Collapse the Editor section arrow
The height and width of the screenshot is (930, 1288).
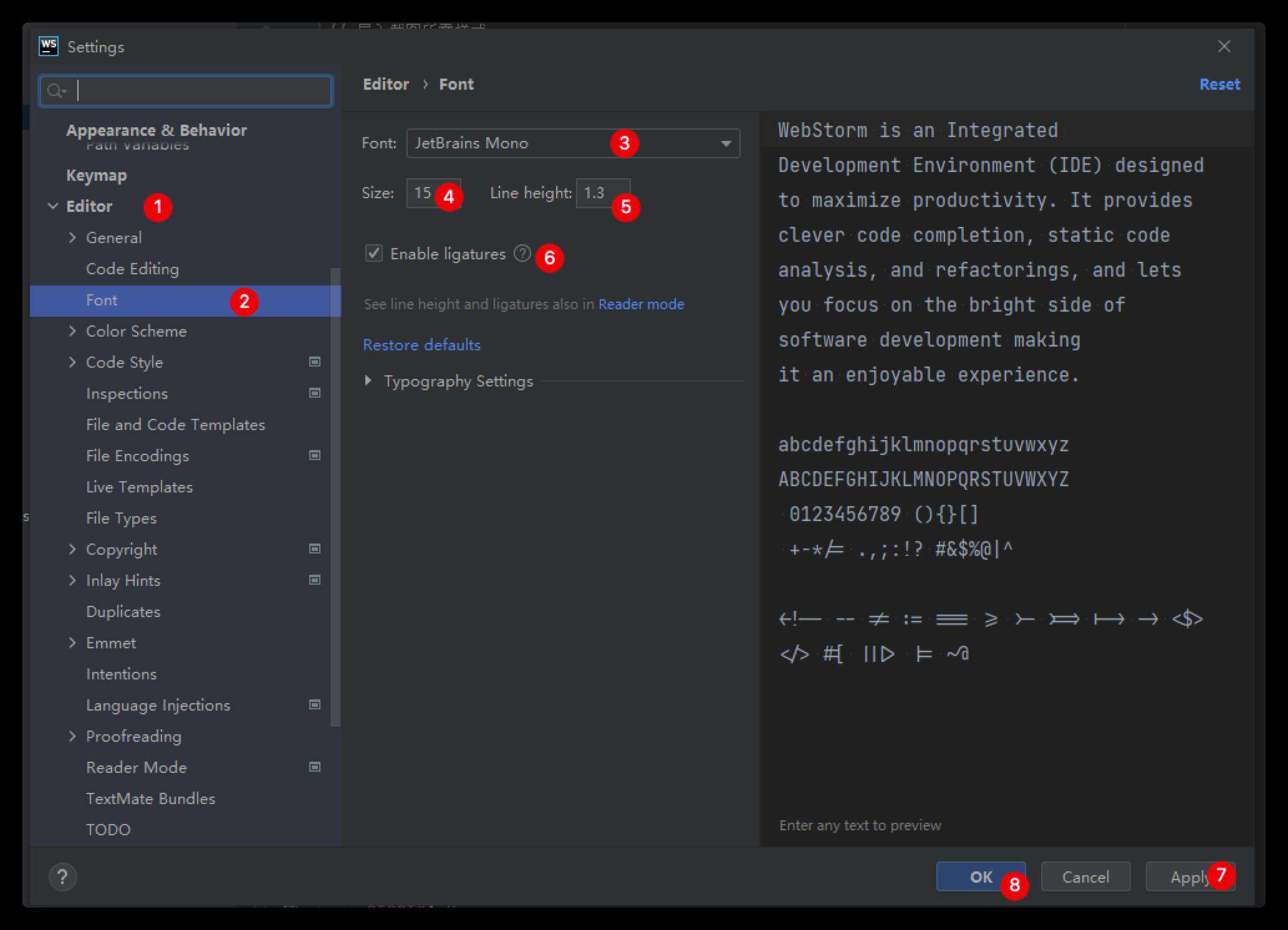(x=53, y=206)
